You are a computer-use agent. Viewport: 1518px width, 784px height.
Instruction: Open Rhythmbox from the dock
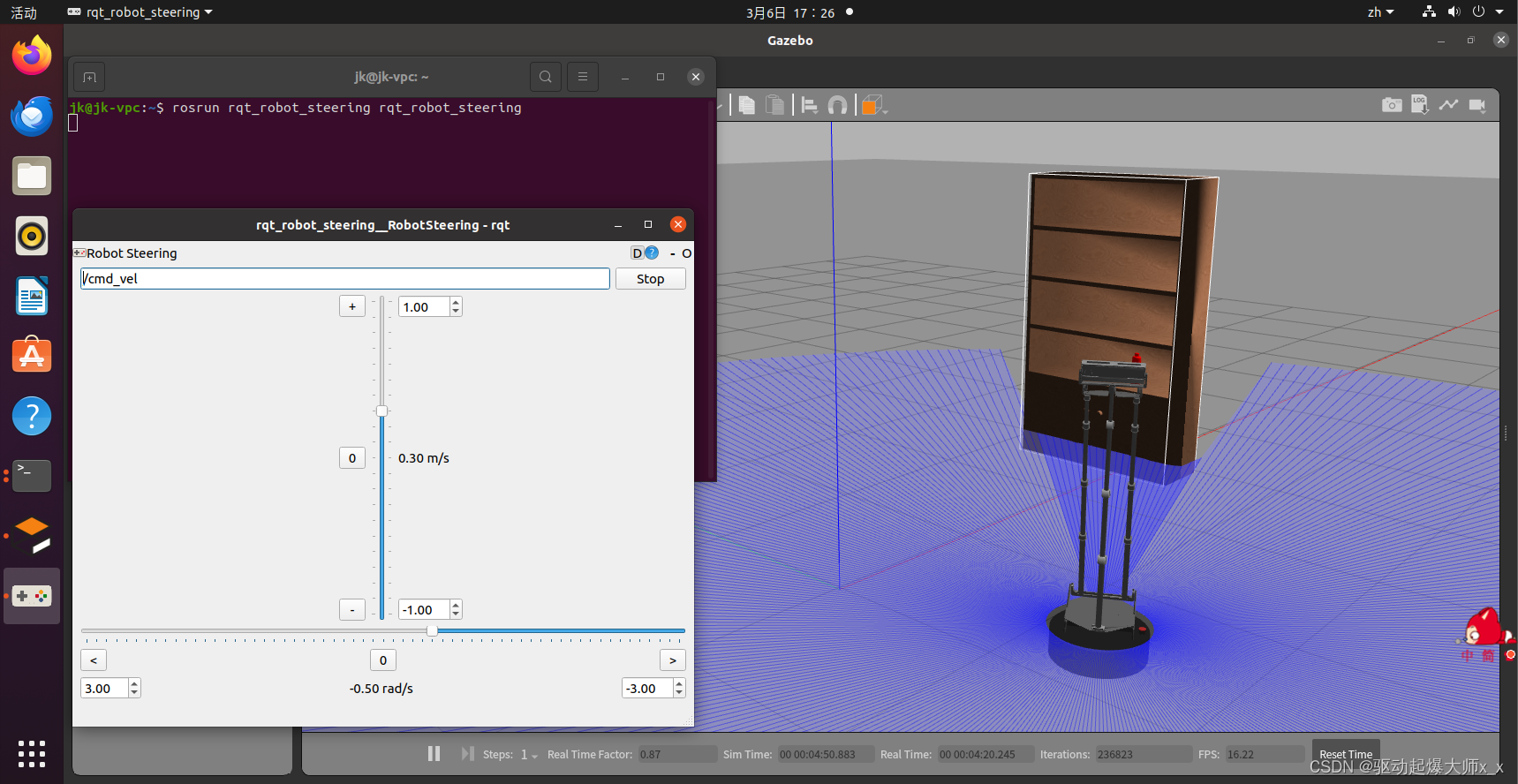coord(32,236)
